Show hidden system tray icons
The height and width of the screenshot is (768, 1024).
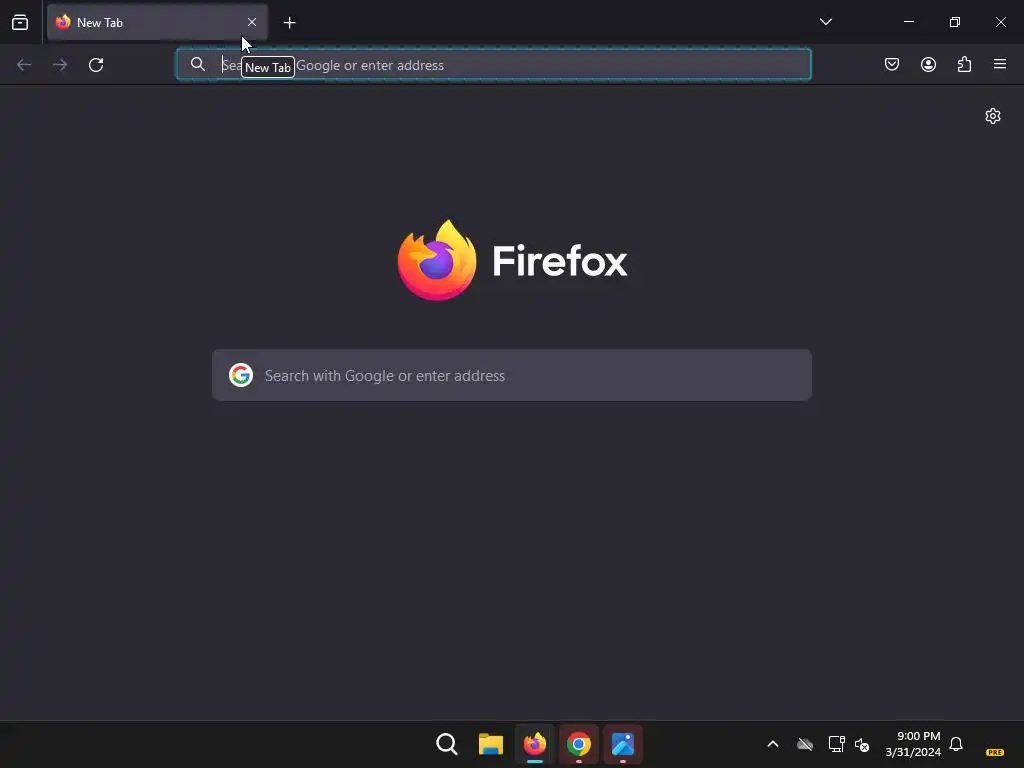point(773,744)
